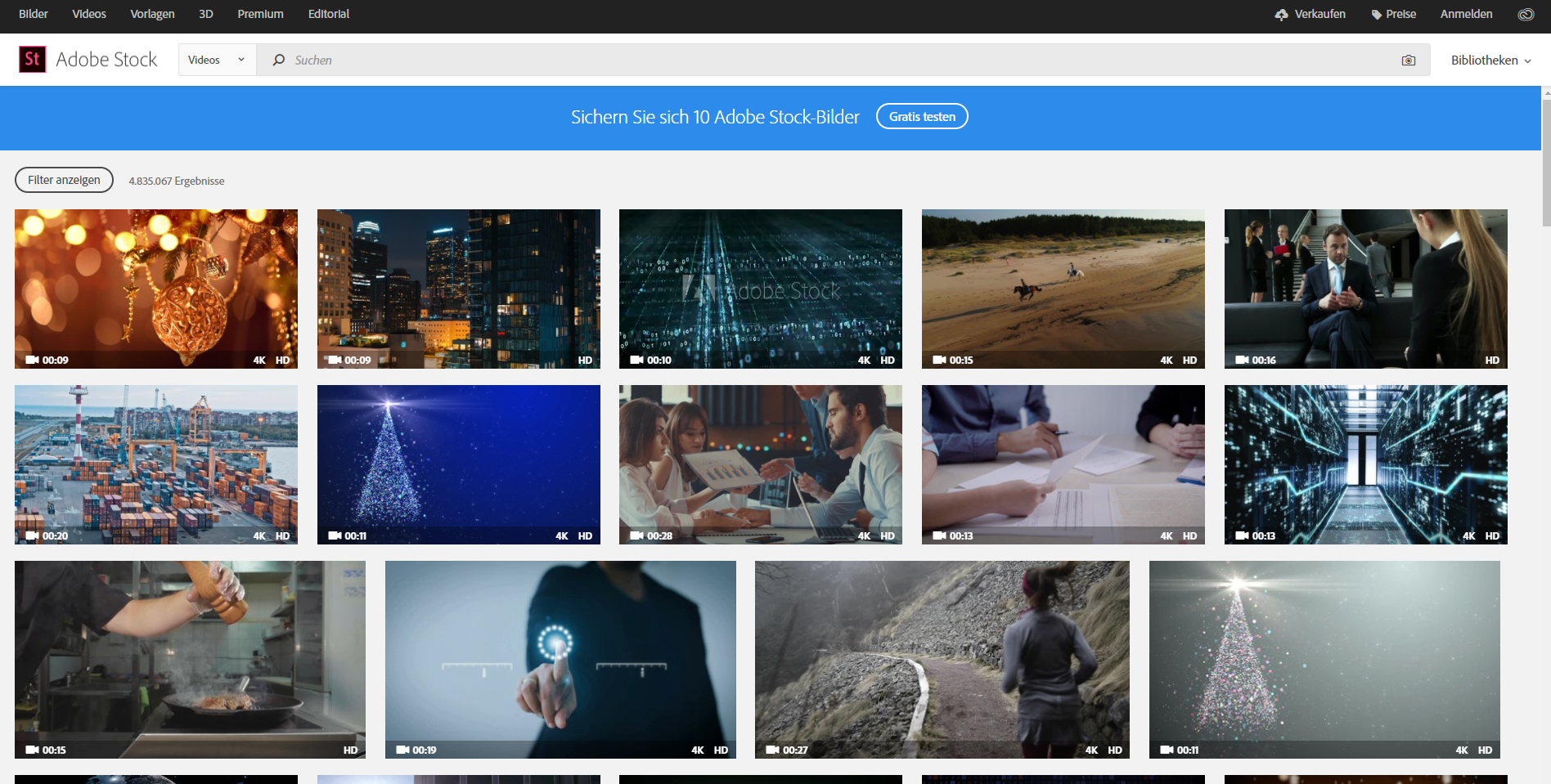
Task: Open the chef grinding pepper video thumbnail
Action: point(190,660)
